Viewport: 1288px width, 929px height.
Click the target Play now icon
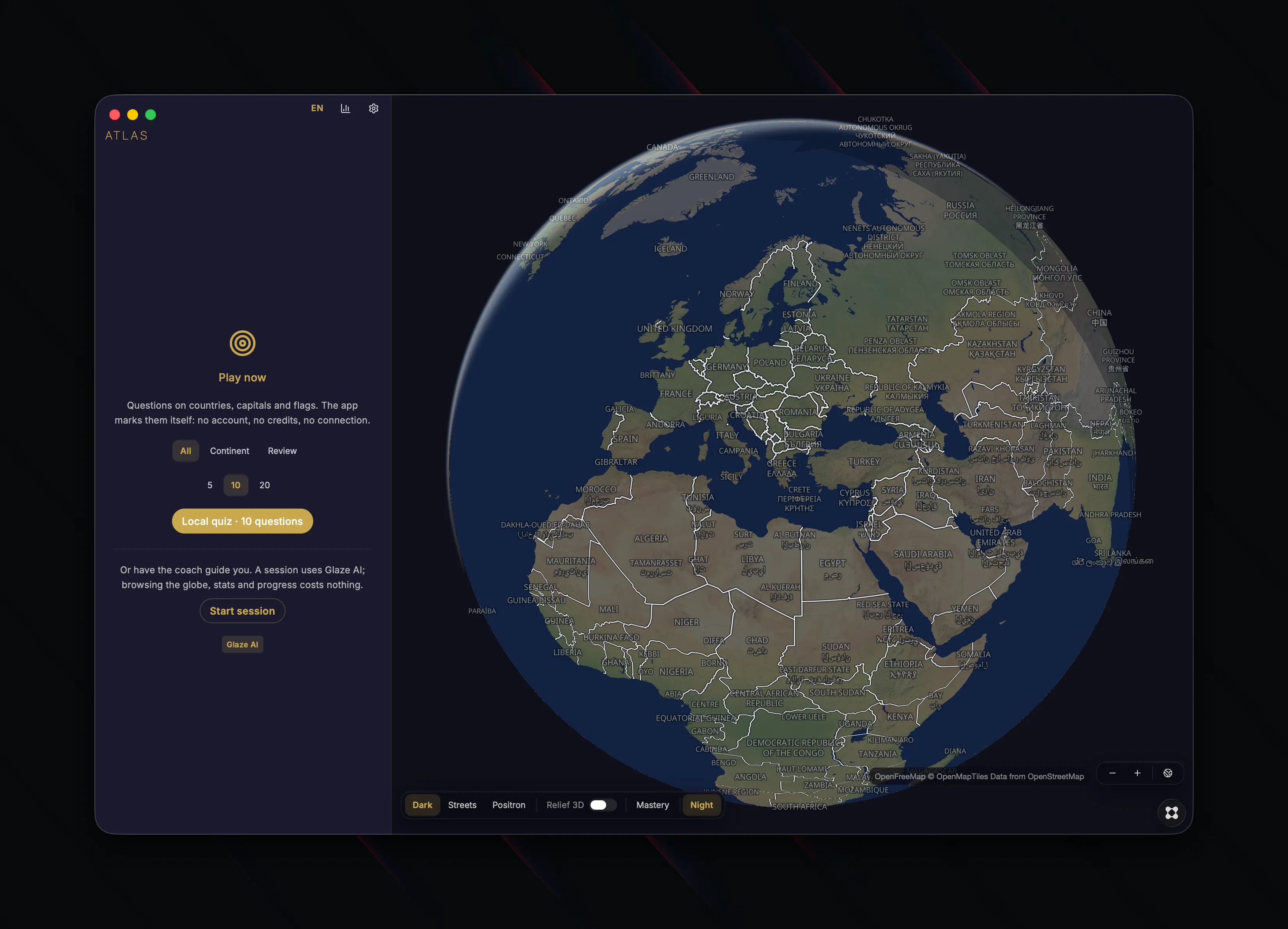click(x=243, y=343)
